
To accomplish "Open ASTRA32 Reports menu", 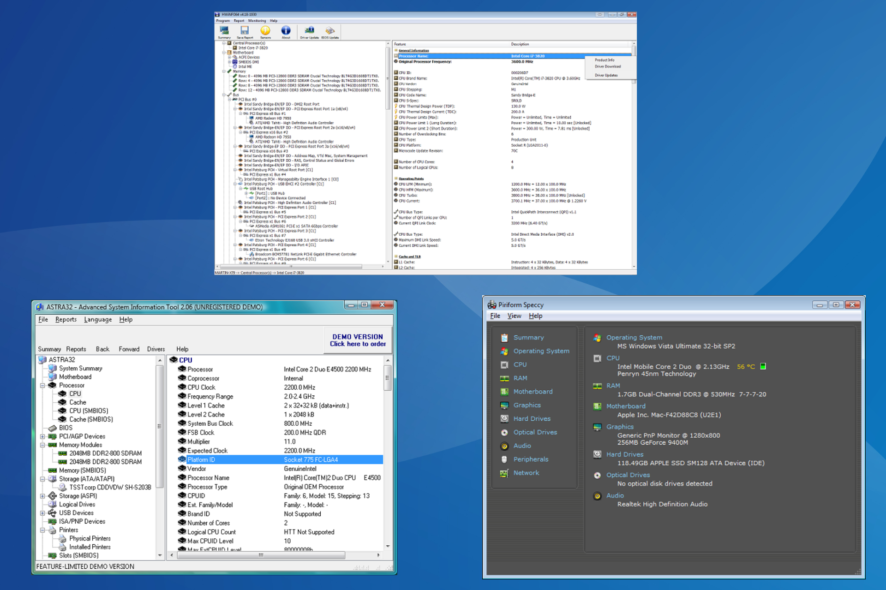I will tap(66, 320).
